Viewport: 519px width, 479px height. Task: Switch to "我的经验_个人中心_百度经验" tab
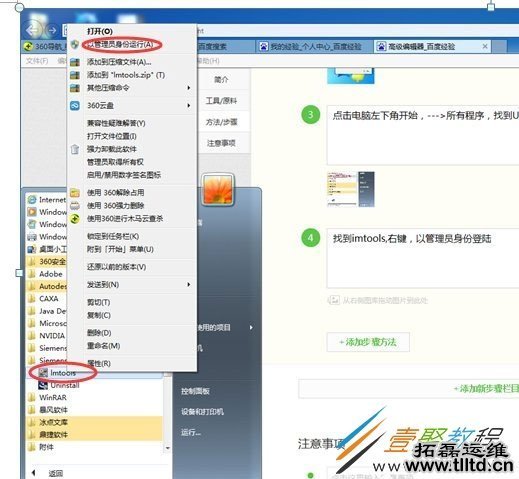[315, 46]
